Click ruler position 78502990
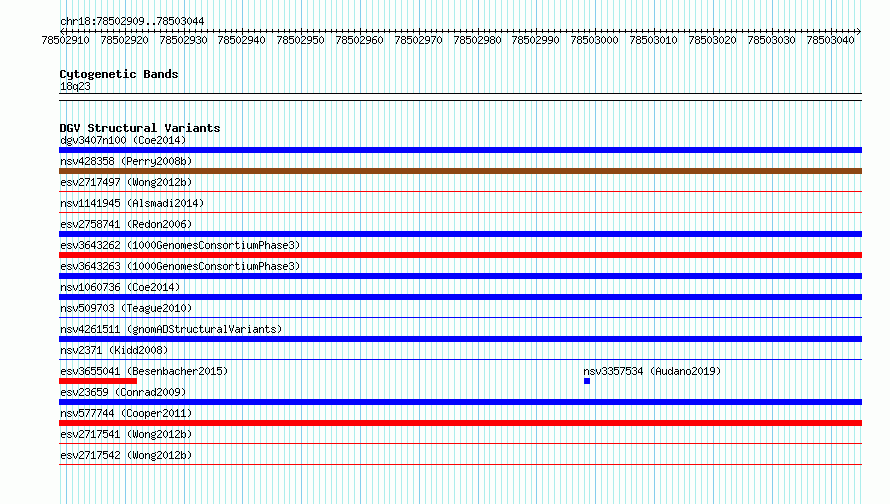Image resolution: width=890 pixels, height=504 pixels. [535, 40]
